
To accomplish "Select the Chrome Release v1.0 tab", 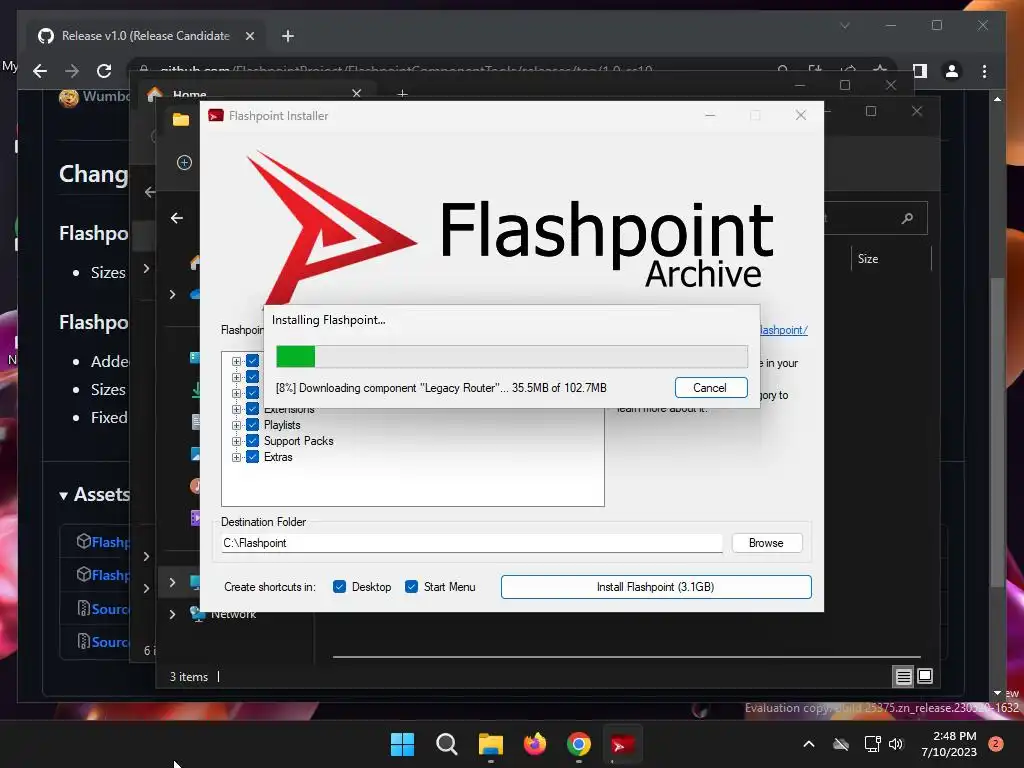I will pos(145,36).
